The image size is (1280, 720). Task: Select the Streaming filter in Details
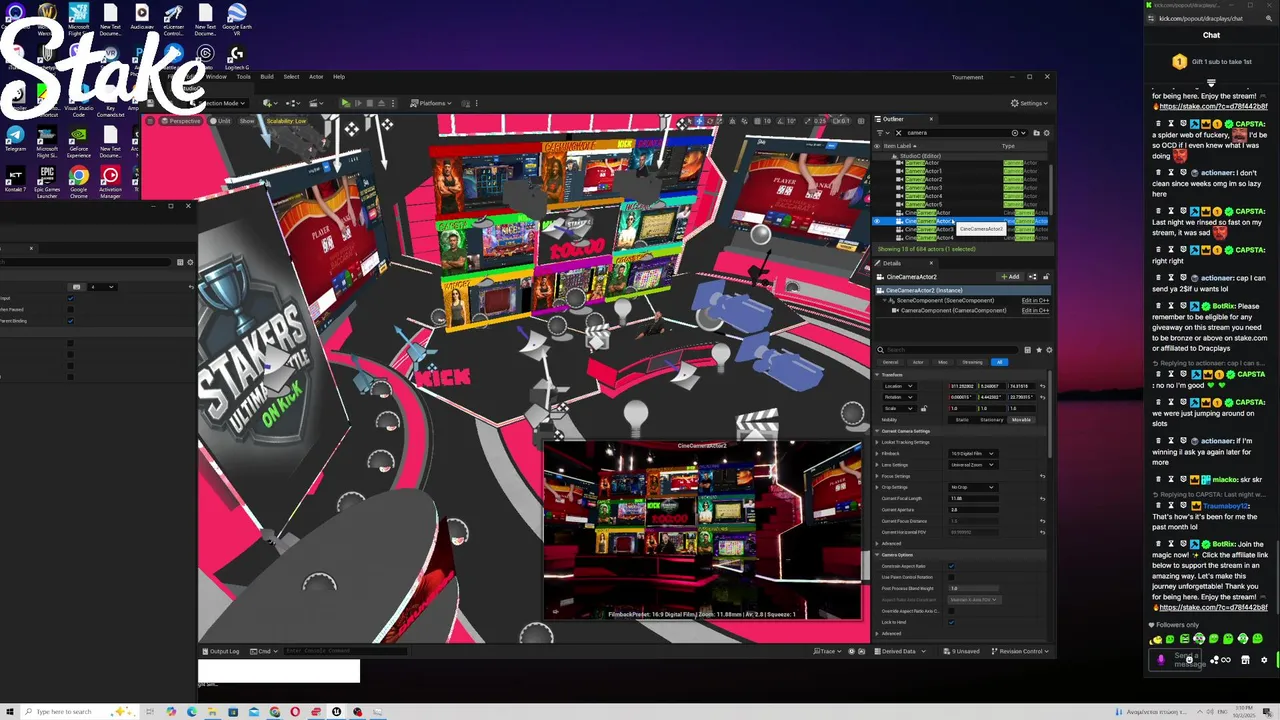tap(972, 362)
